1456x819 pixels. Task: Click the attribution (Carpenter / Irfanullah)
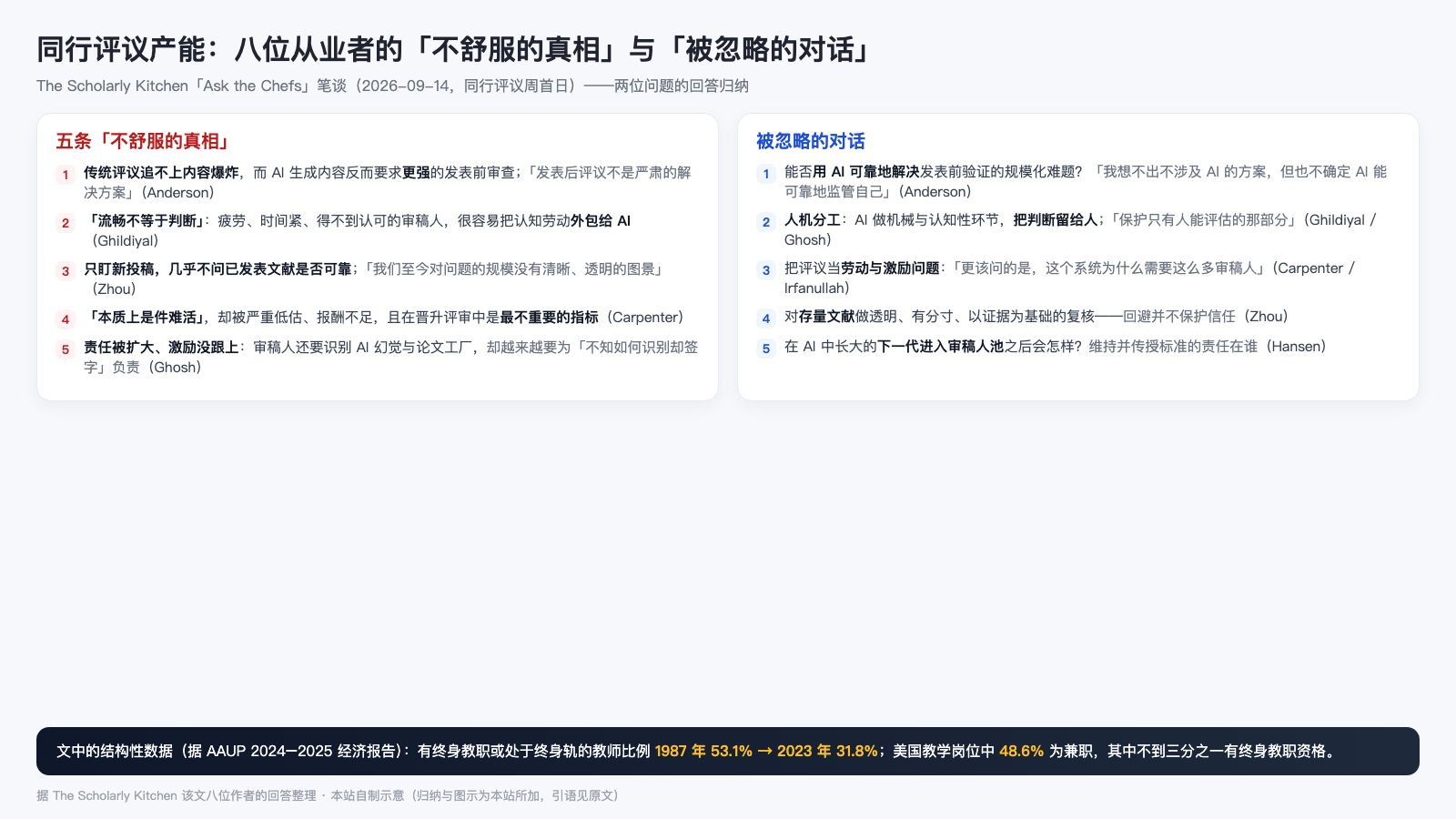point(1070,278)
